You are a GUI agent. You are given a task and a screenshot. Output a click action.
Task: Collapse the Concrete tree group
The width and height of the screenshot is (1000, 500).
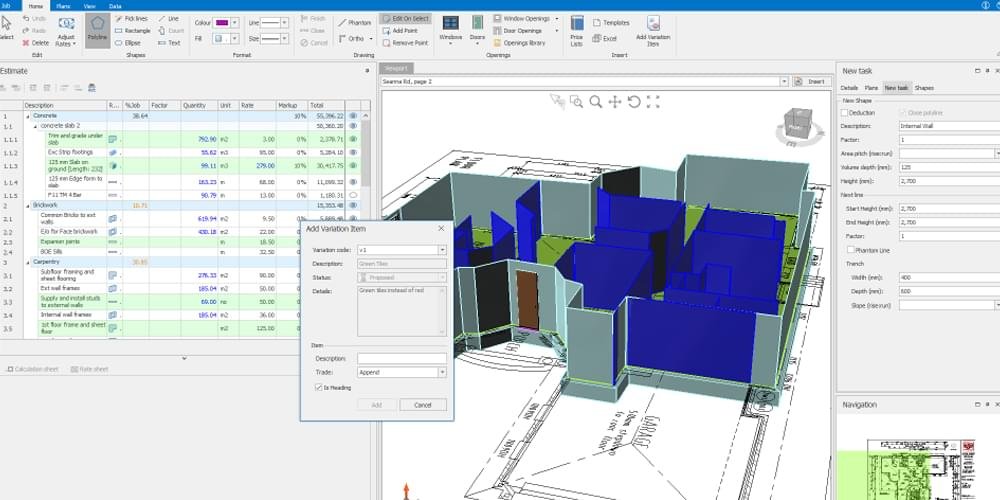27,116
